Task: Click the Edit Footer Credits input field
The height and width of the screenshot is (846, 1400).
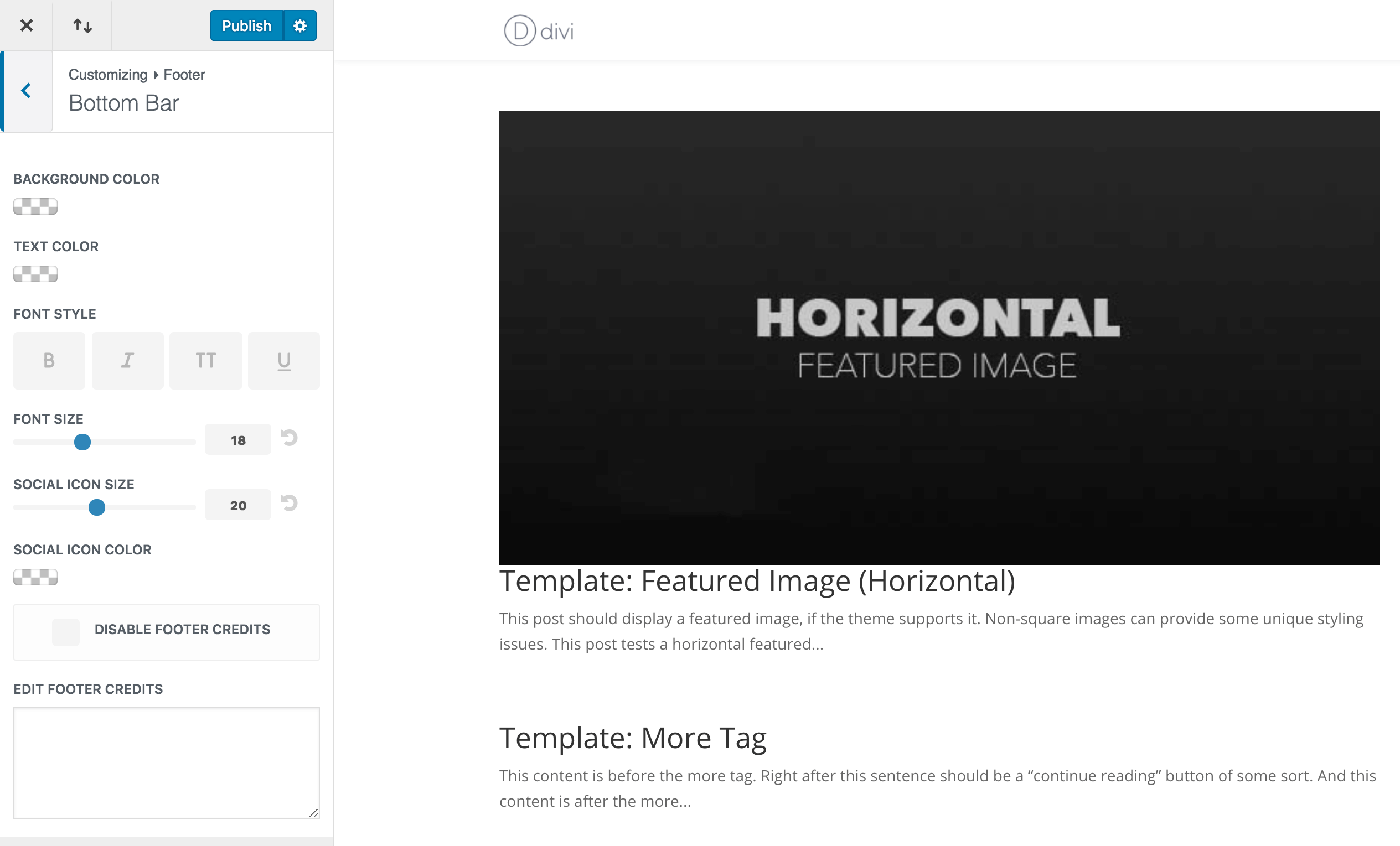Action: coord(167,762)
